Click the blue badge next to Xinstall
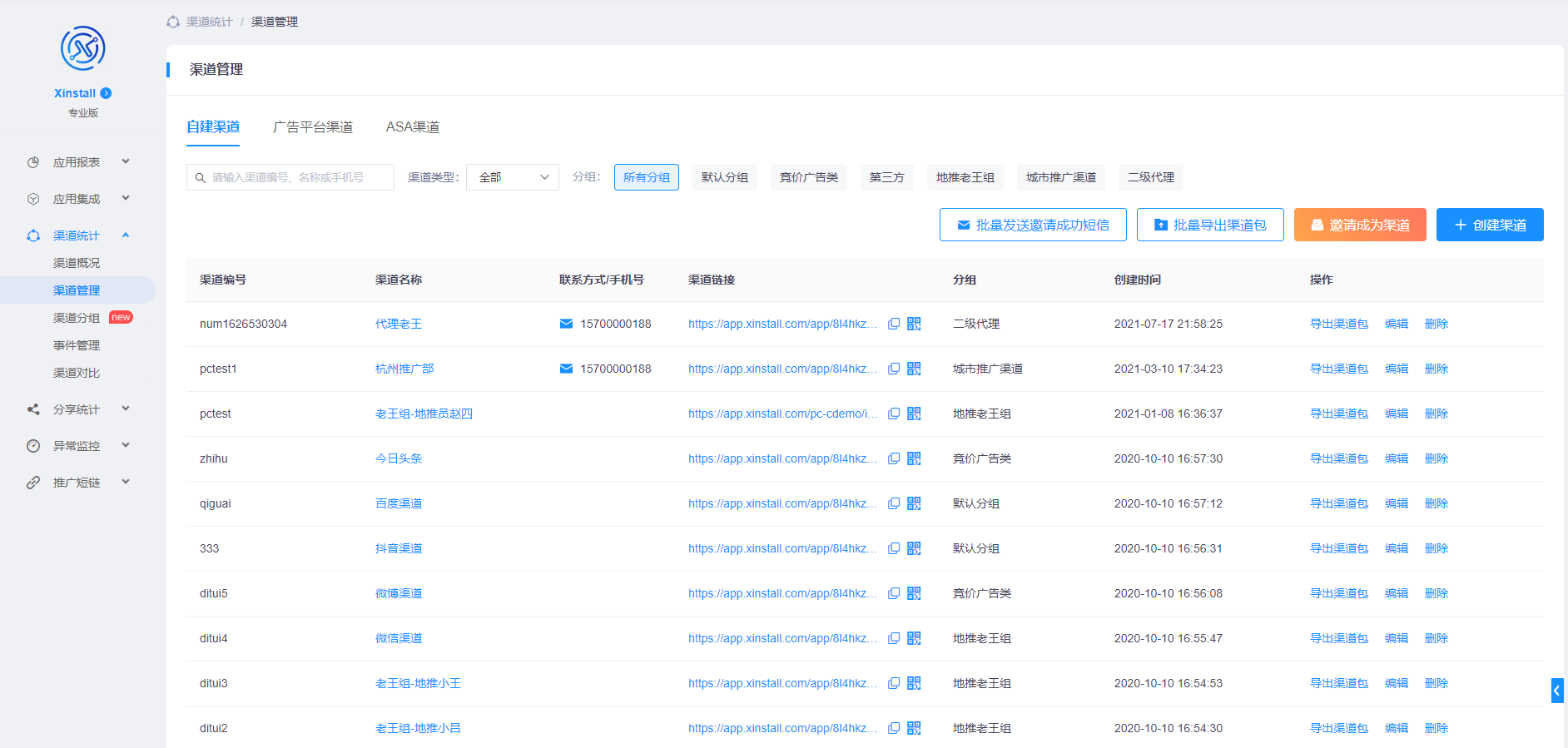This screenshot has width=1568, height=748. tap(106, 93)
